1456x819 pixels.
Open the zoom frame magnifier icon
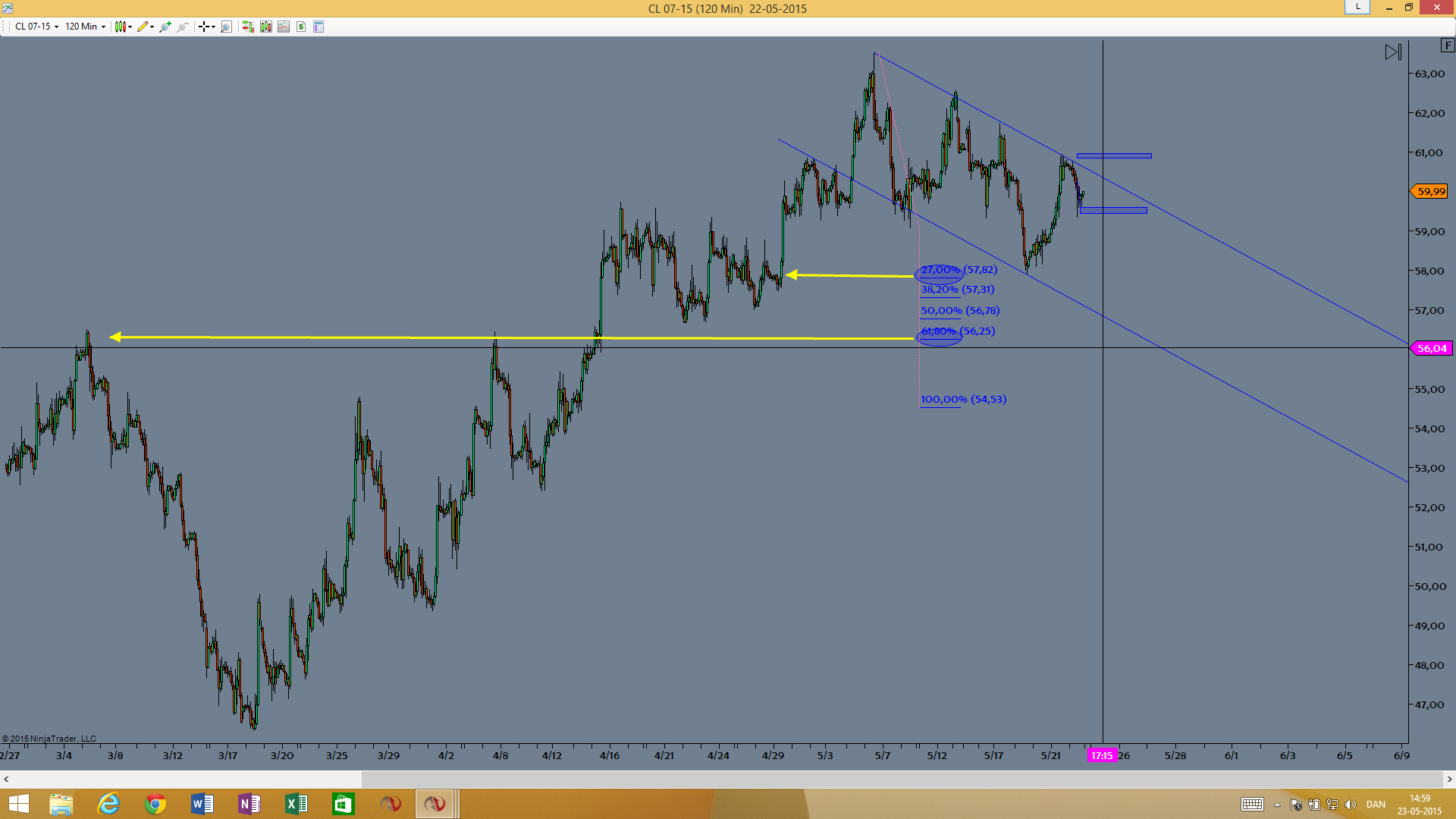[x=226, y=27]
